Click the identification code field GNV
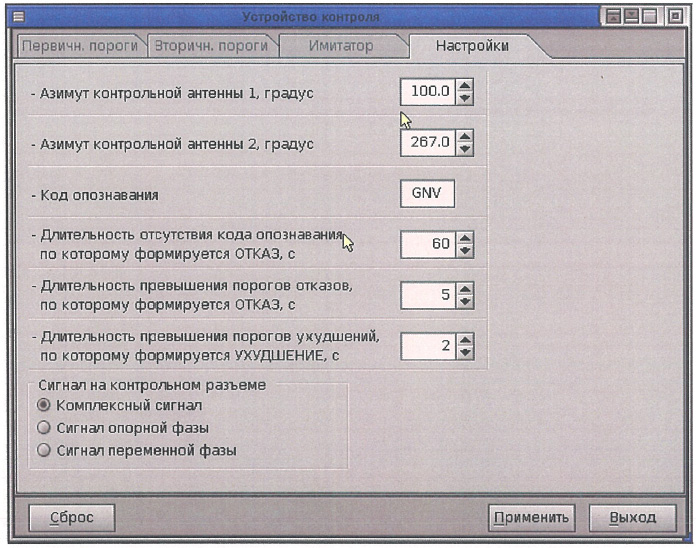Screen dimensions: 696x548 tap(427, 193)
